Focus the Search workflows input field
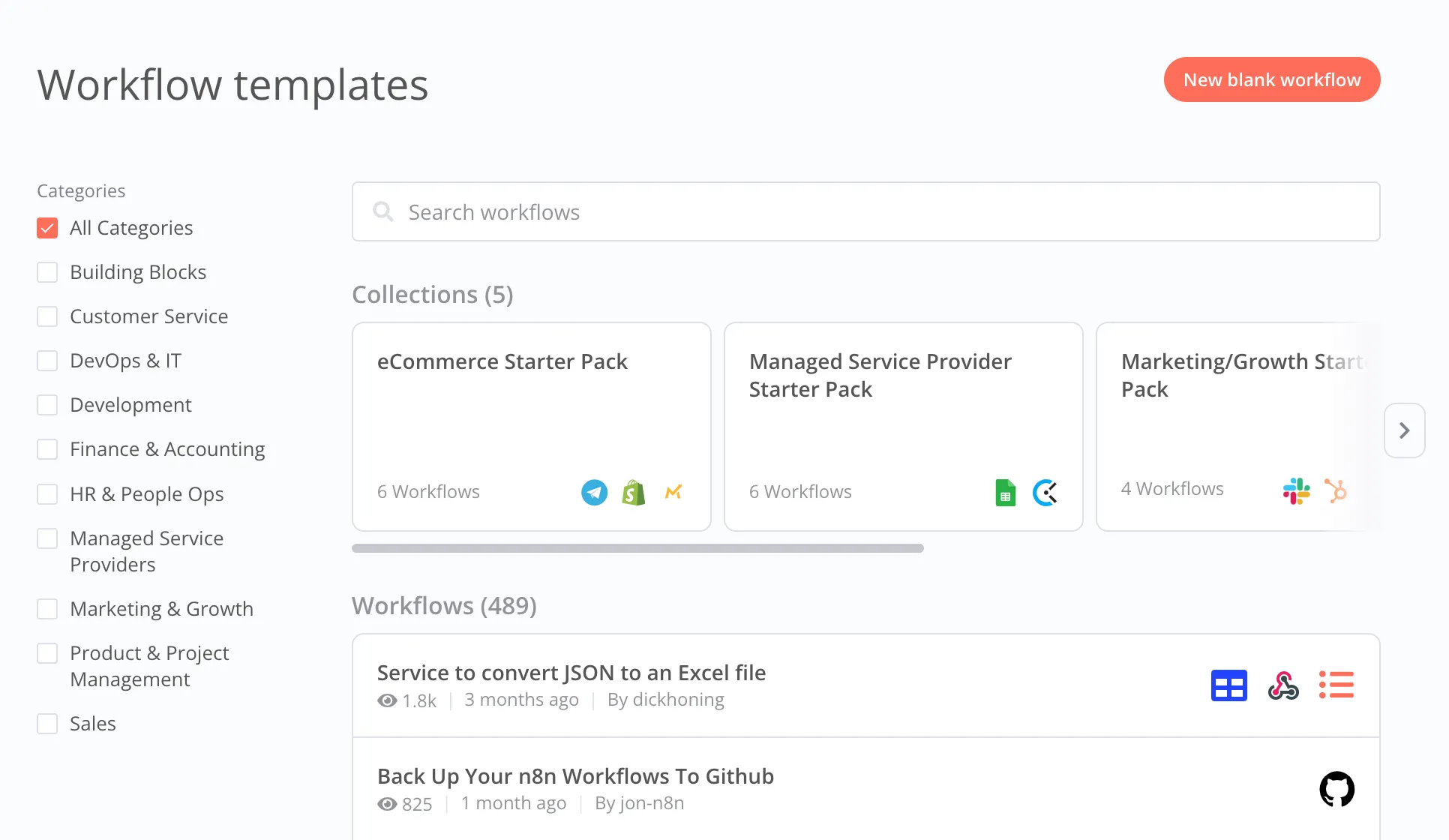 [x=865, y=212]
